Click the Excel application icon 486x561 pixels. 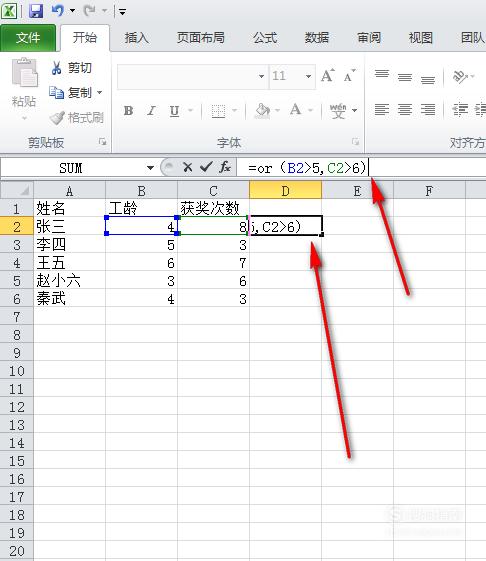(9, 11)
